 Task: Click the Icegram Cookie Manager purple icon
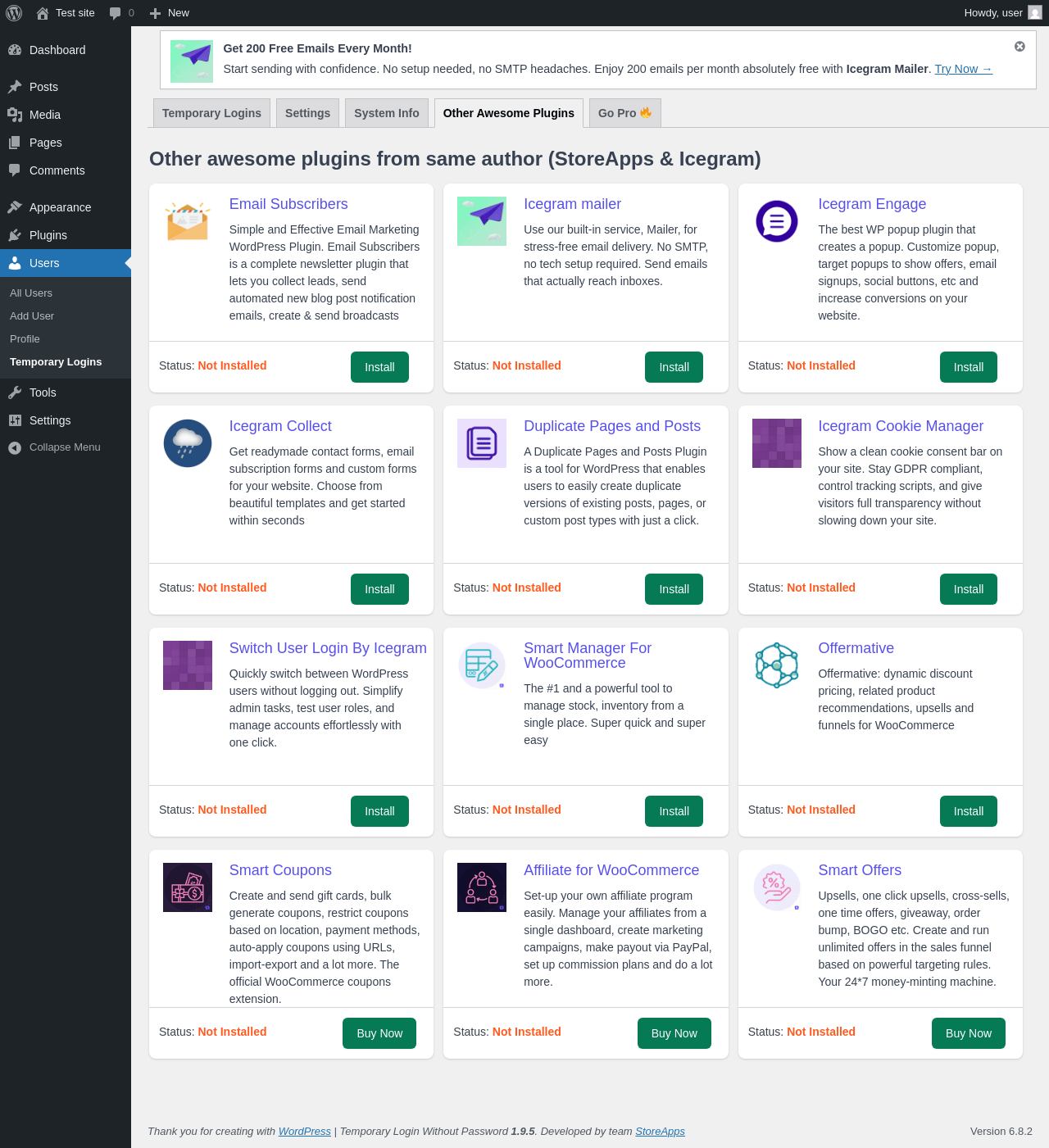click(777, 443)
